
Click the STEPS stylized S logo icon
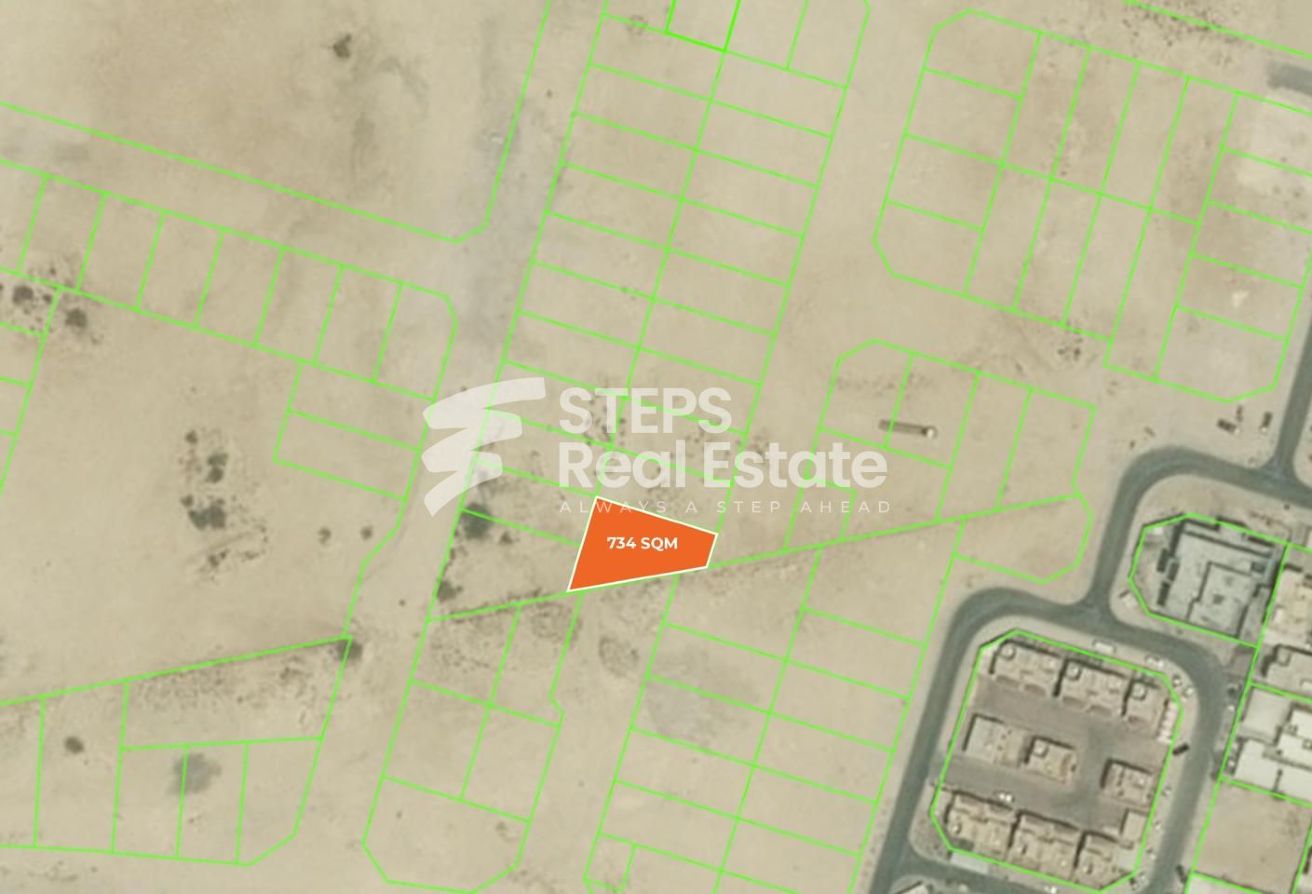point(484,445)
